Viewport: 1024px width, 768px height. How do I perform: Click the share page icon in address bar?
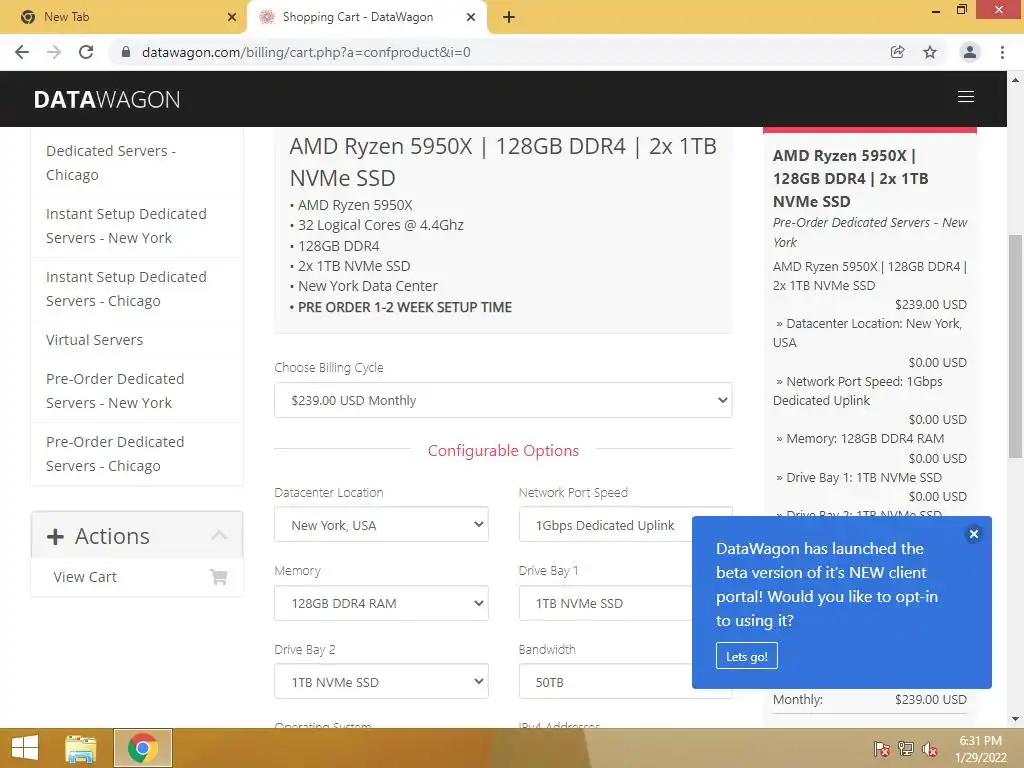click(x=897, y=52)
